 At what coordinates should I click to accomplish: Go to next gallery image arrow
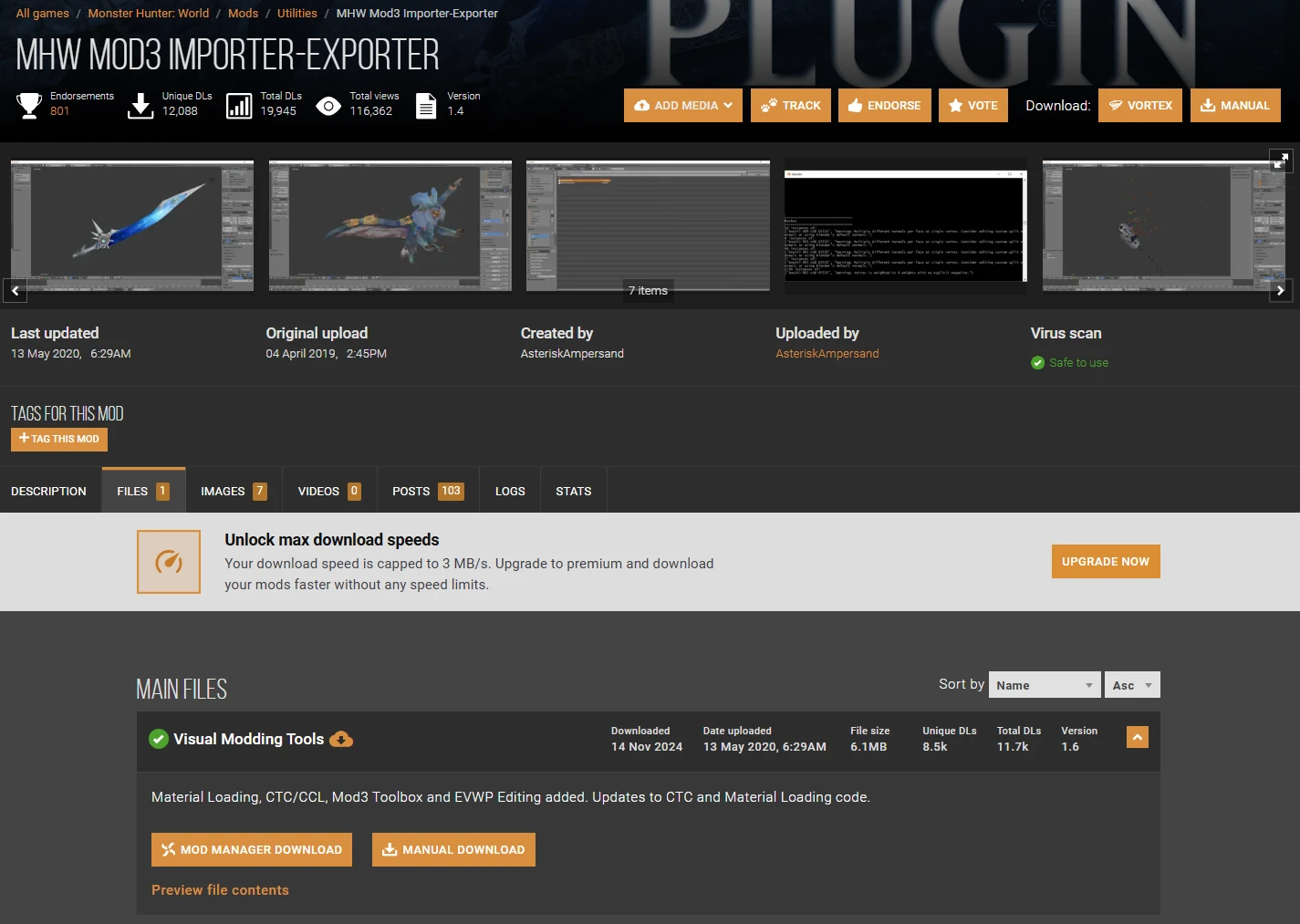tap(1281, 290)
